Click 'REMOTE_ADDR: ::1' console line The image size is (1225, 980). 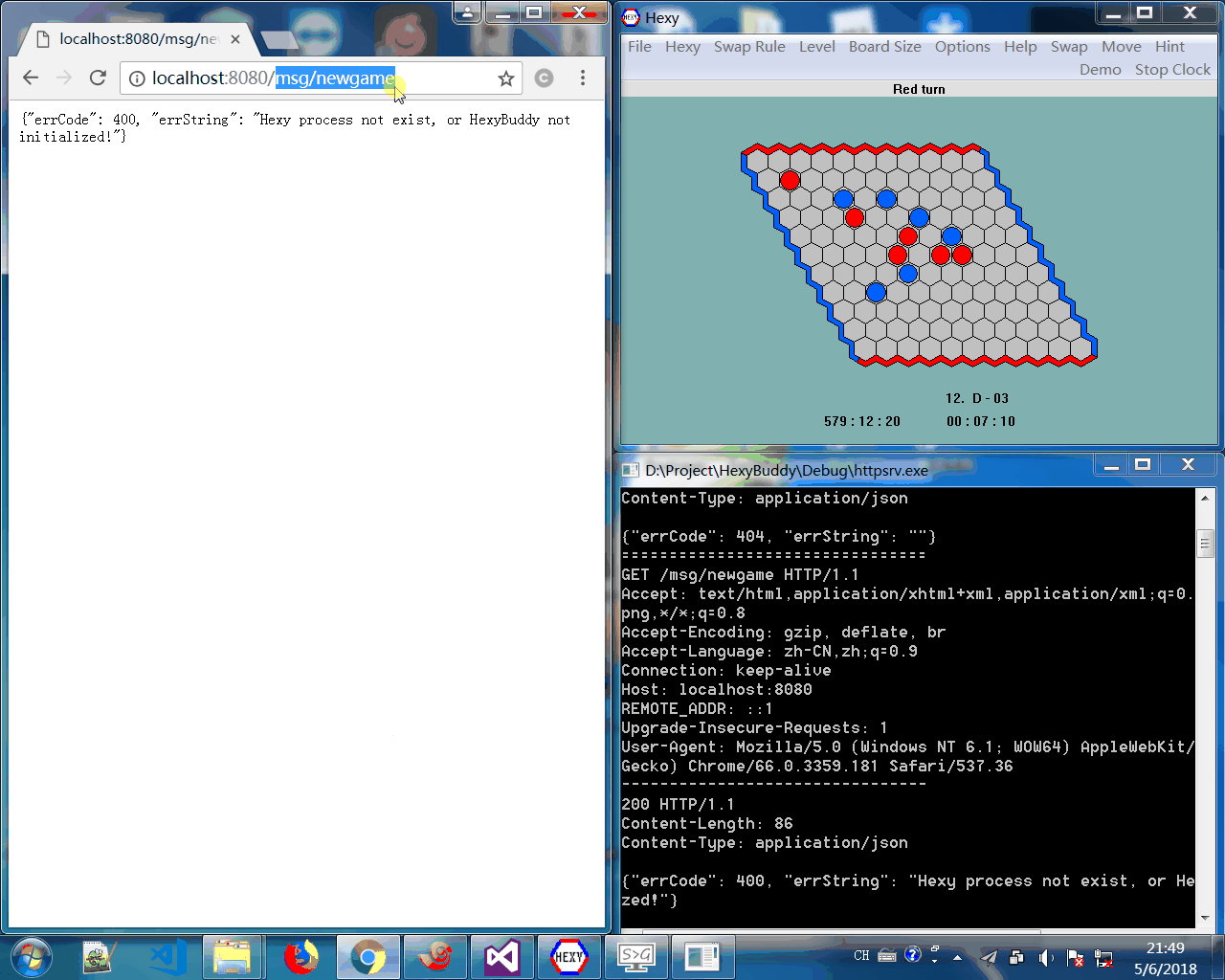click(x=697, y=708)
